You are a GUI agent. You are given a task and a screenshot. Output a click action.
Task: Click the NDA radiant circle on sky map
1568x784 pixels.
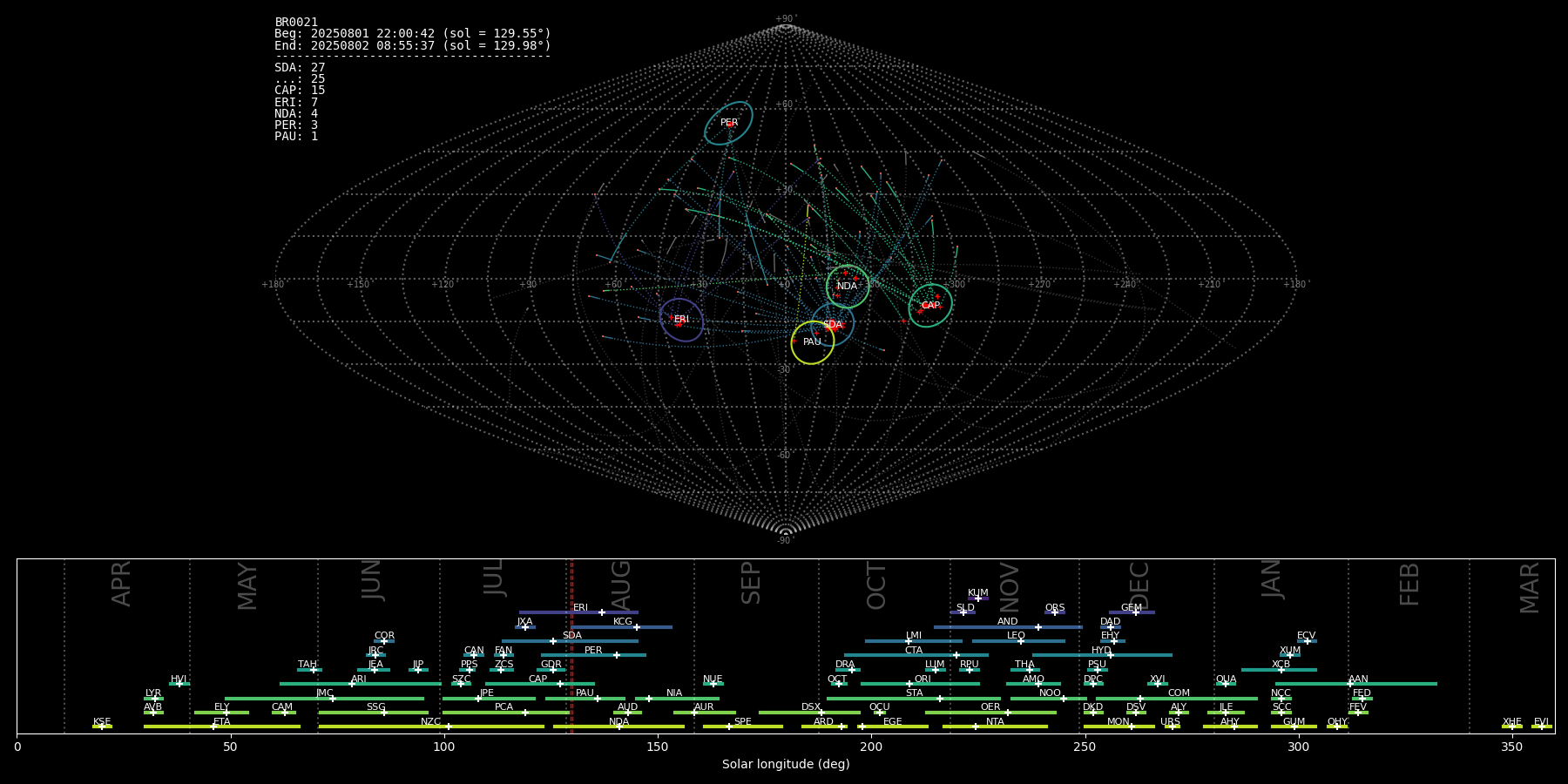(848, 287)
